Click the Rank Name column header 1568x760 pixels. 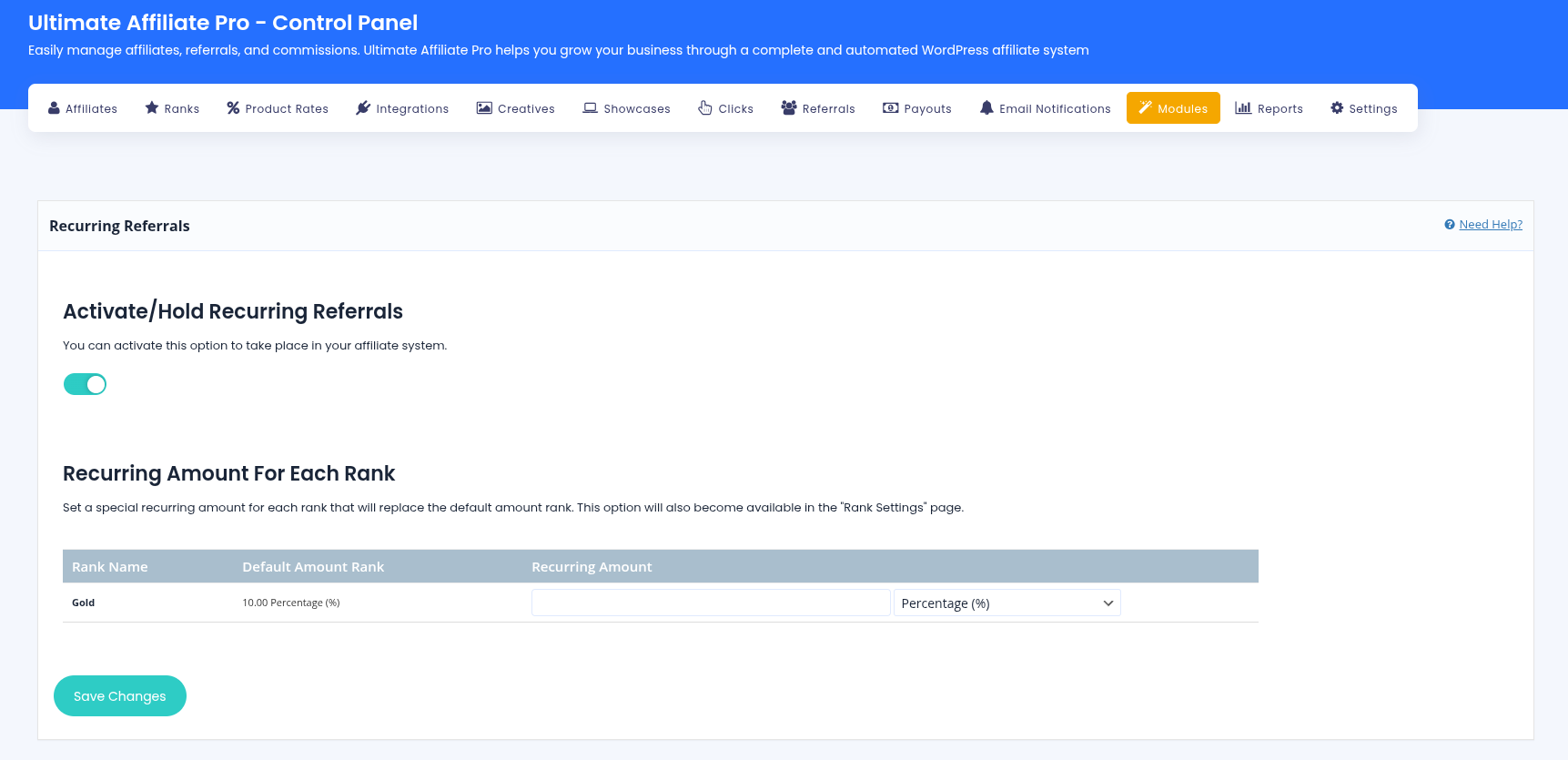coord(110,567)
